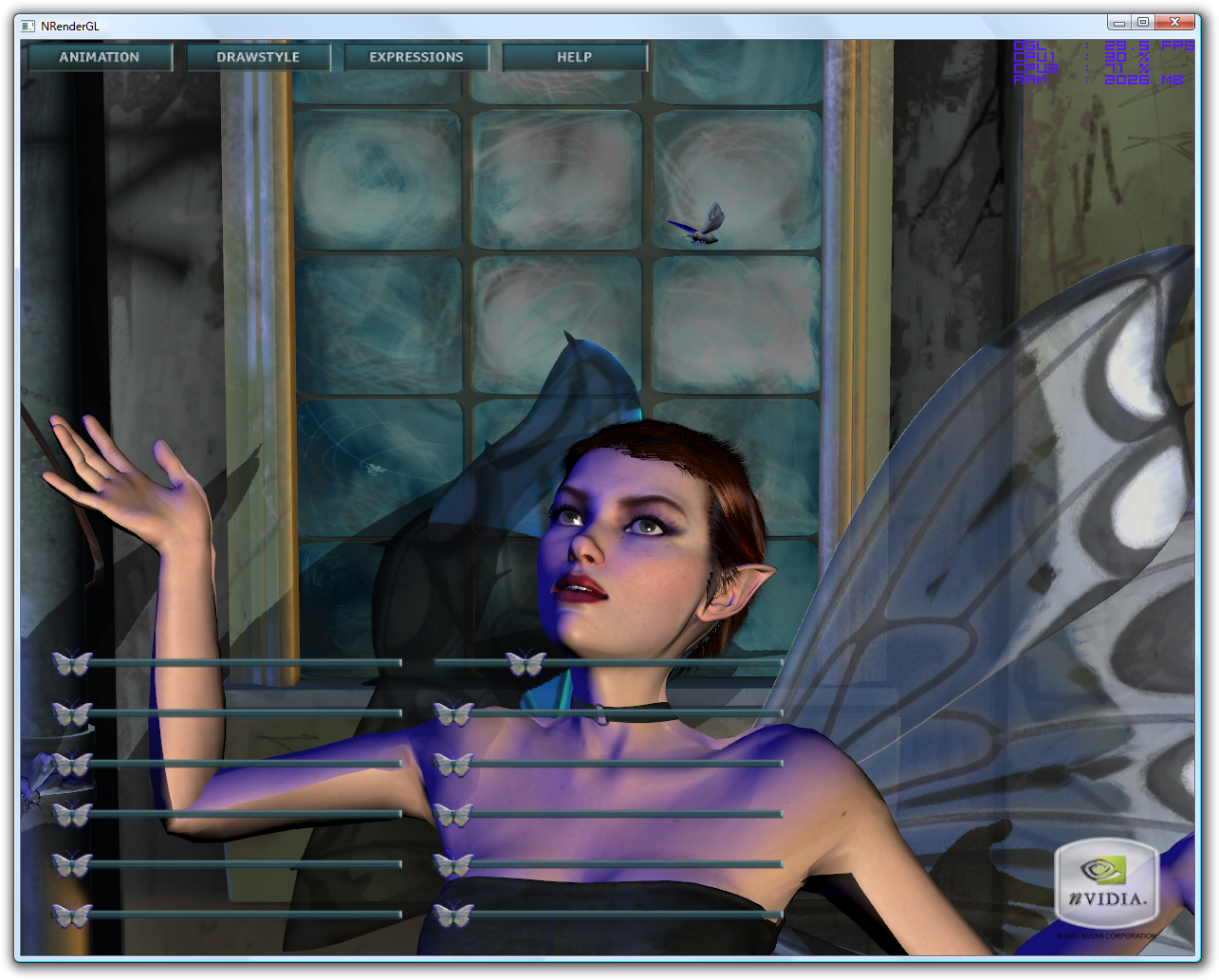Screen dimensions: 1219x980
Task: Select the butterfly handle on the second right-column slider
Action: 453,713
